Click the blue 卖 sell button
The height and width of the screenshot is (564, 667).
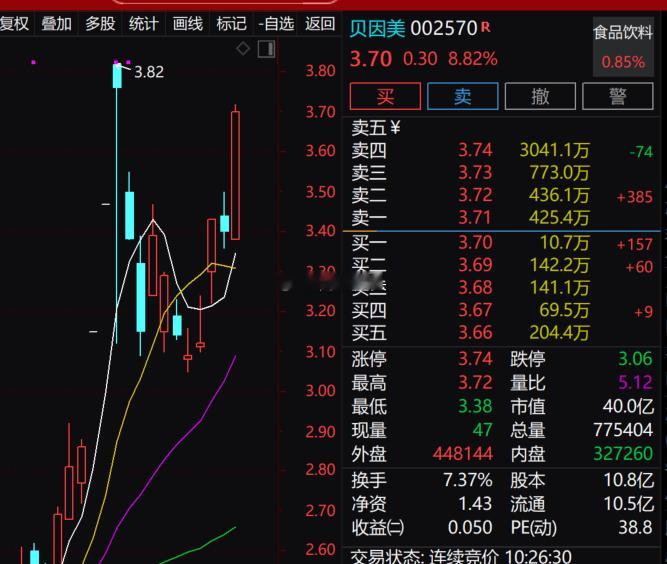click(x=463, y=96)
